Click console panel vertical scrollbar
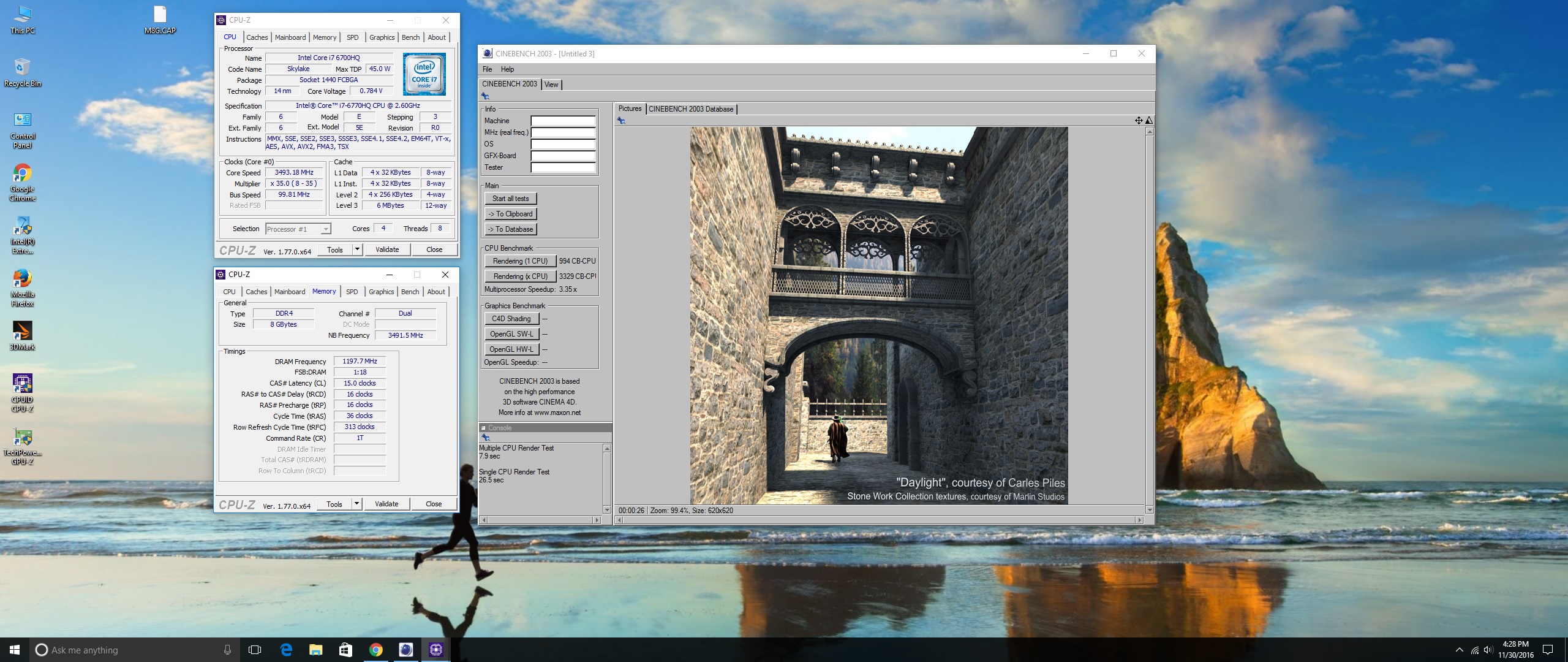 (x=607, y=479)
